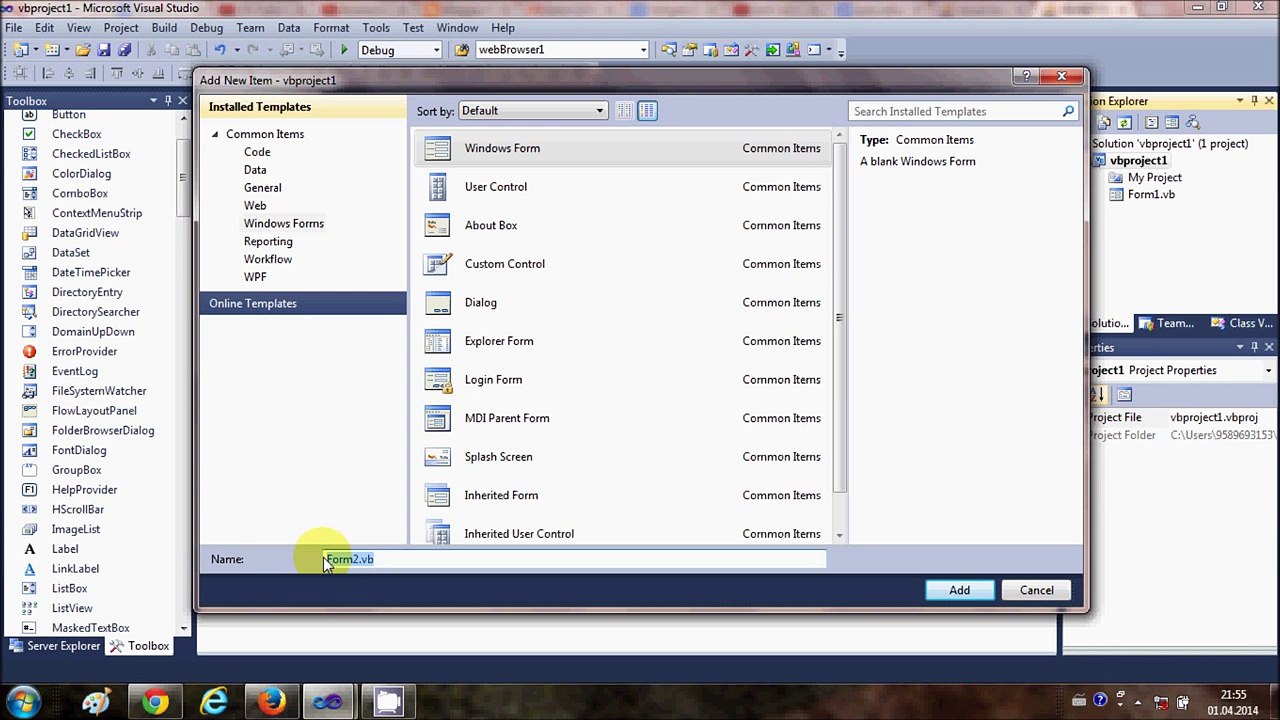Choose the About Box template icon
Viewport: 1280px width, 720px height.
[x=437, y=225]
